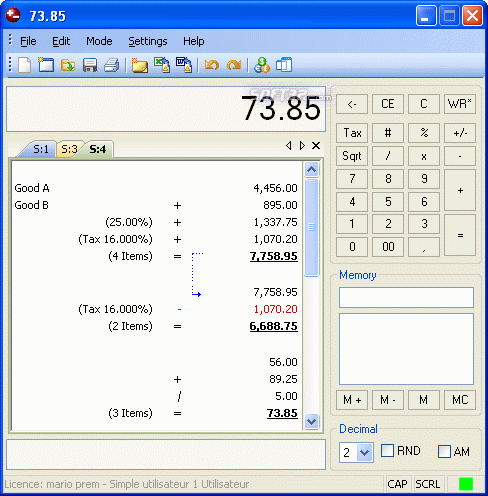Click the new window icon in toolbar
Image resolution: width=488 pixels, height=496 pixels.
pos(46,65)
